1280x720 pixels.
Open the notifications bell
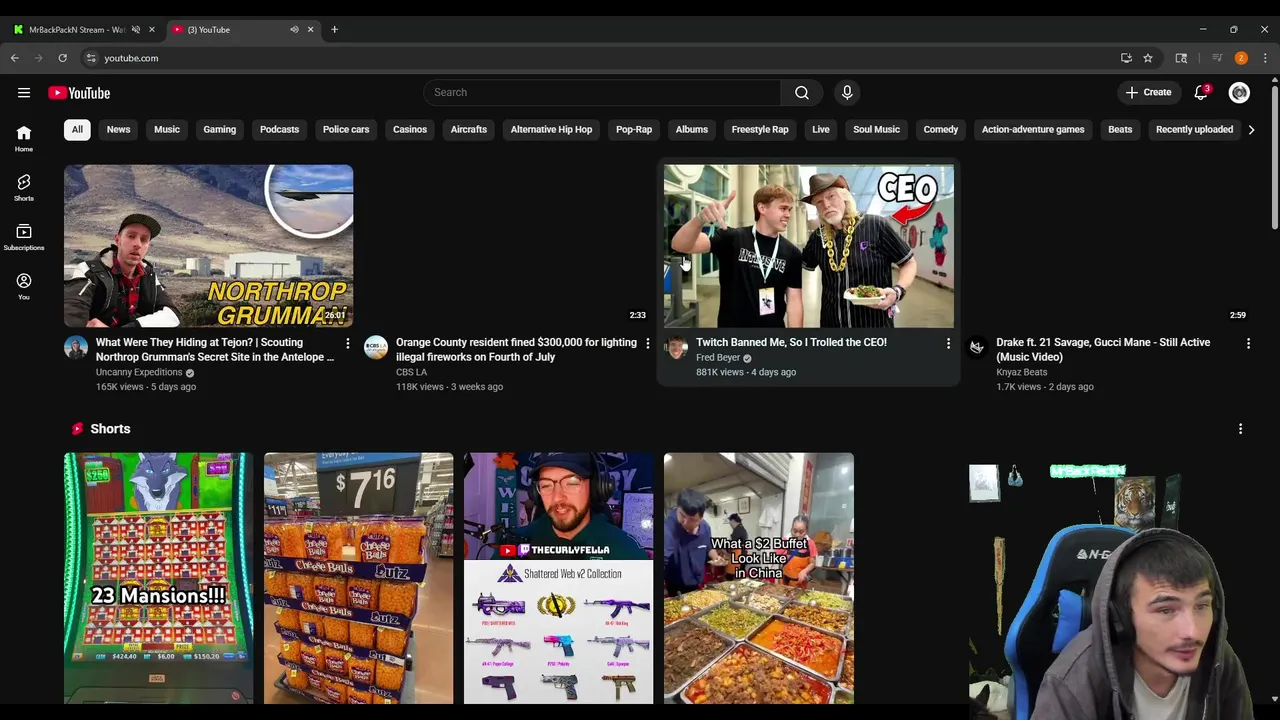pos(1201,93)
